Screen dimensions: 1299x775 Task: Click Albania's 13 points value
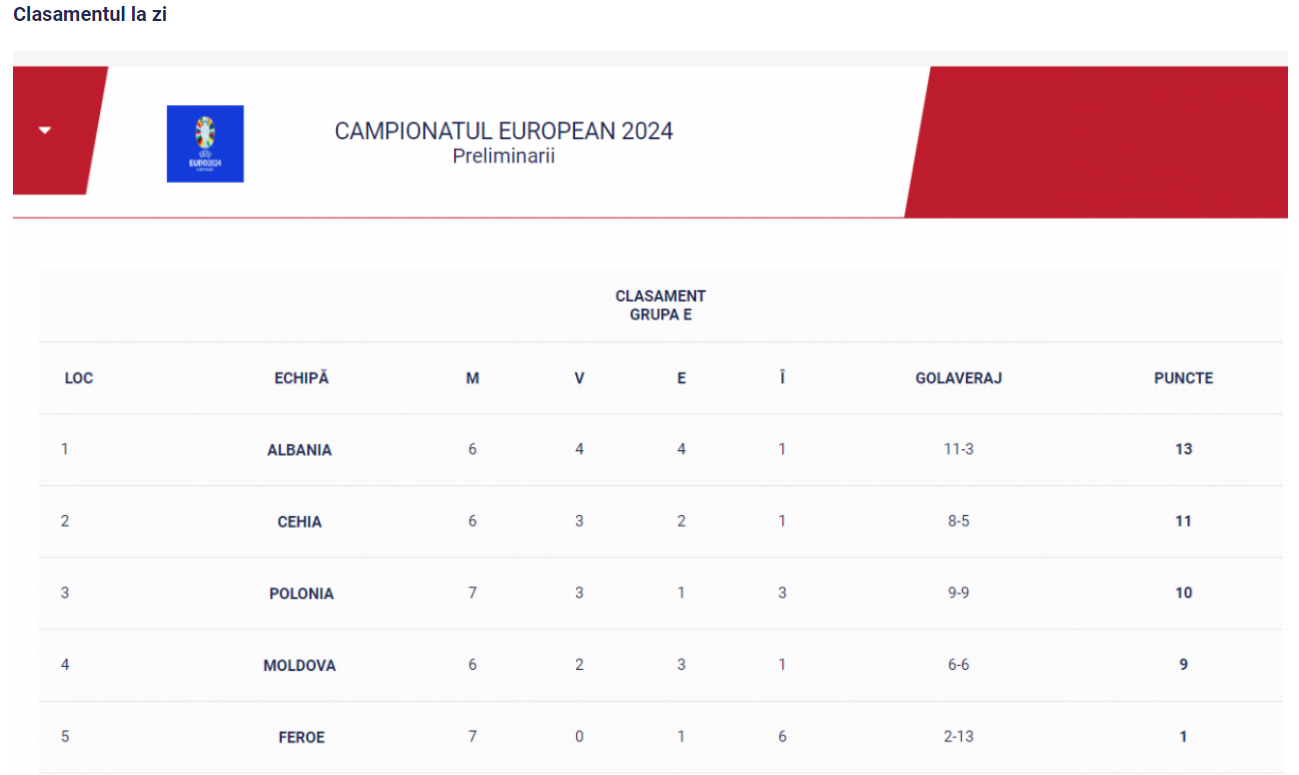[1184, 449]
